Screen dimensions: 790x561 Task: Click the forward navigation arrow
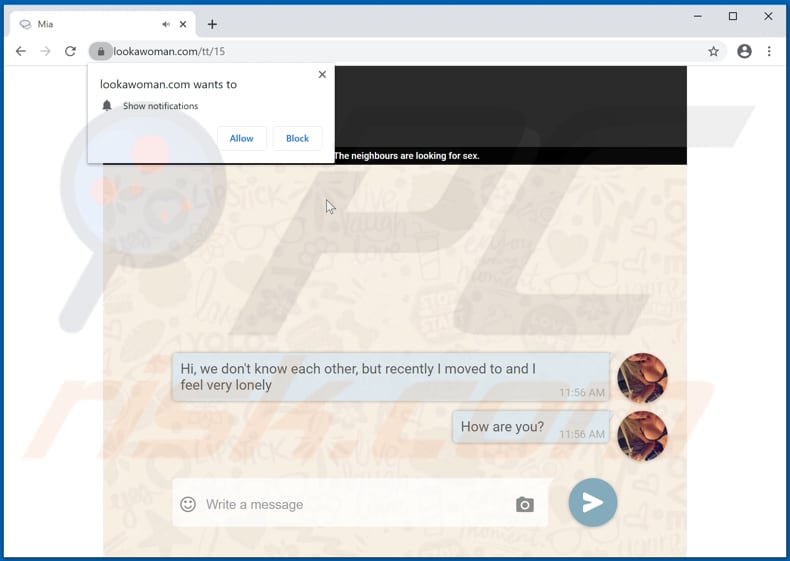tap(45, 51)
